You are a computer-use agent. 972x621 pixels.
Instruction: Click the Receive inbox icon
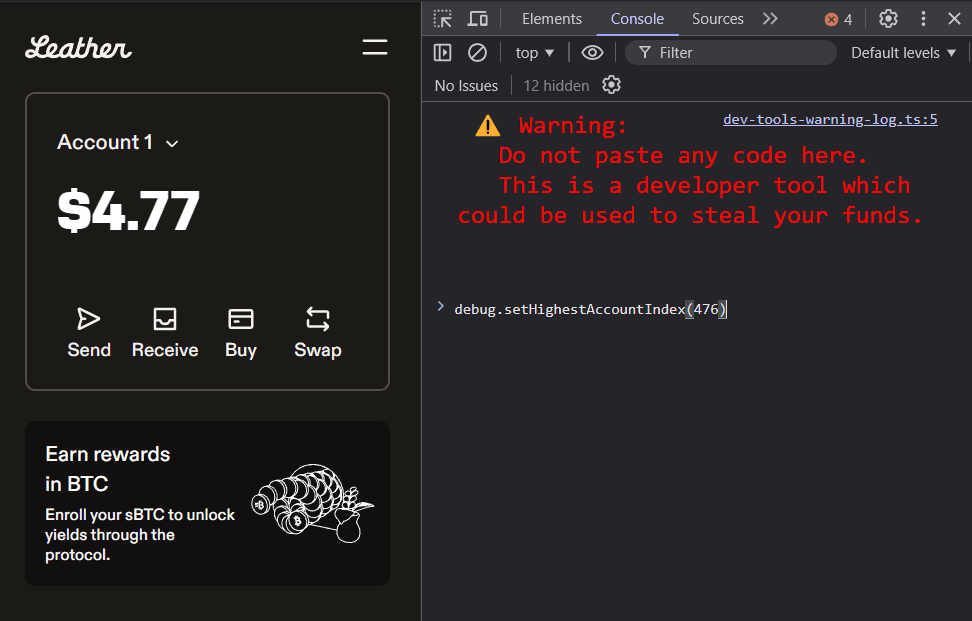tap(165, 319)
